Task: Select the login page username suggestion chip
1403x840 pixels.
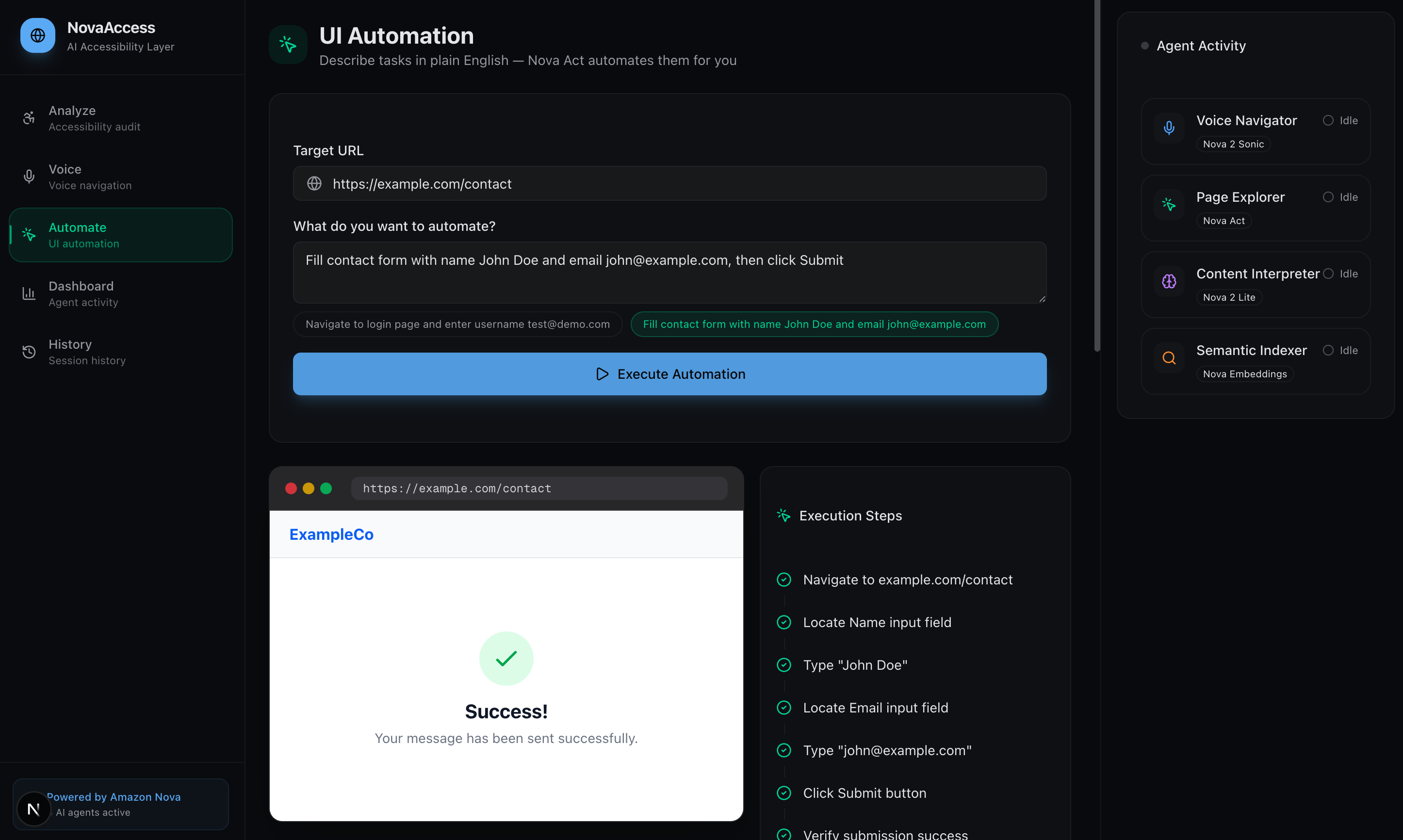Action: tap(457, 324)
